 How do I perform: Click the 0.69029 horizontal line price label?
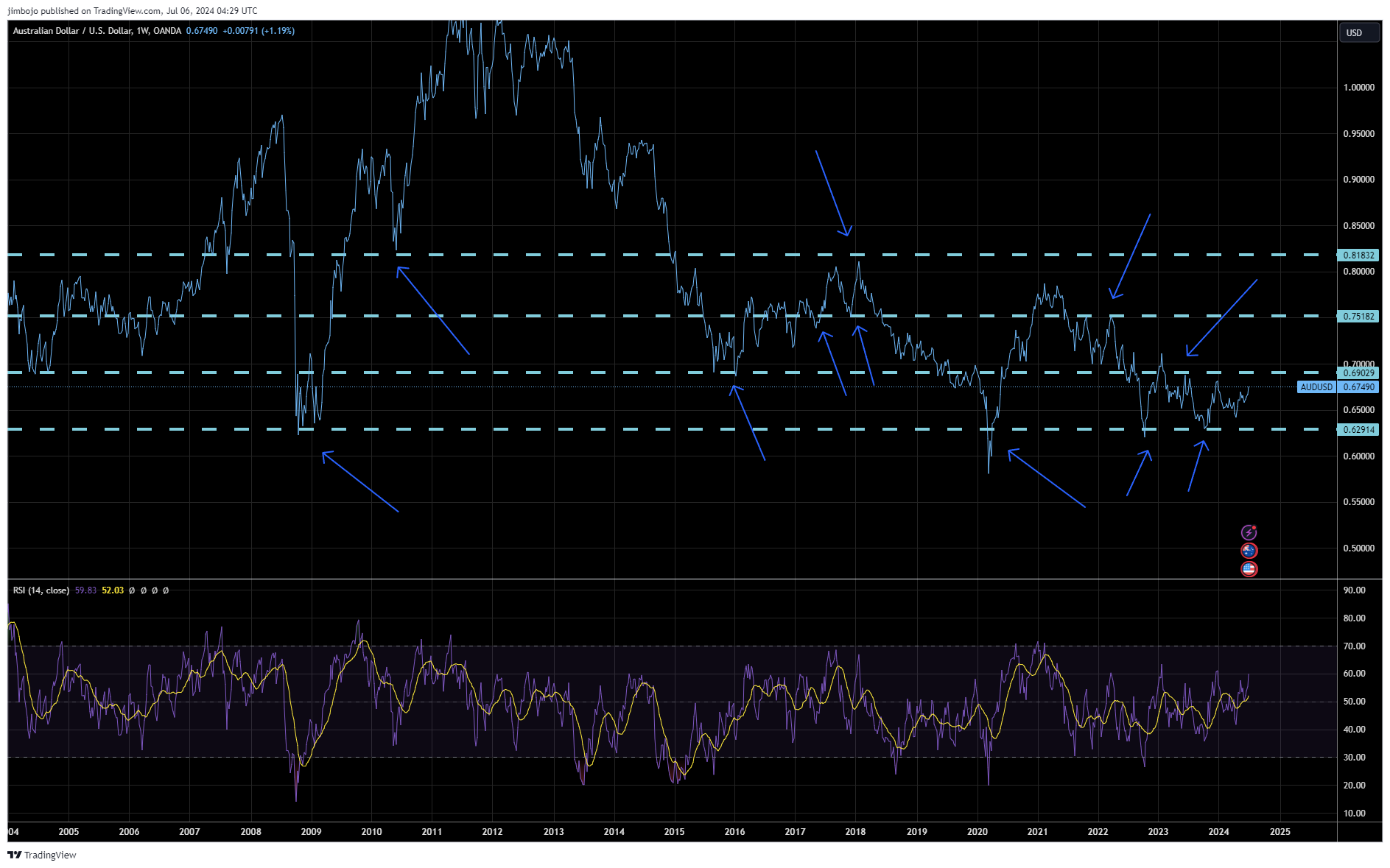tap(1358, 373)
